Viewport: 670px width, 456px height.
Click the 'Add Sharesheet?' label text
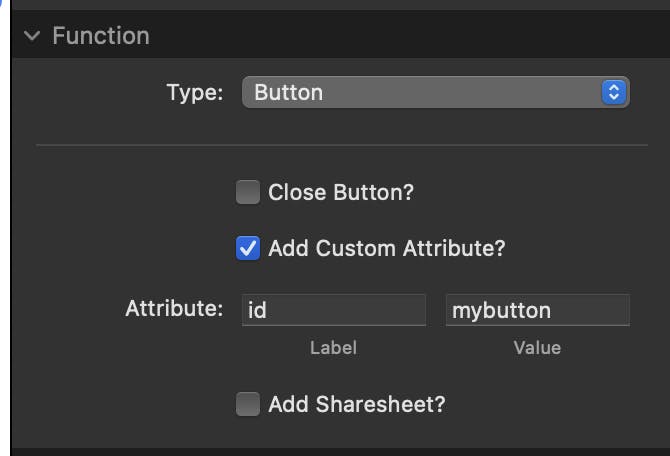tap(356, 405)
